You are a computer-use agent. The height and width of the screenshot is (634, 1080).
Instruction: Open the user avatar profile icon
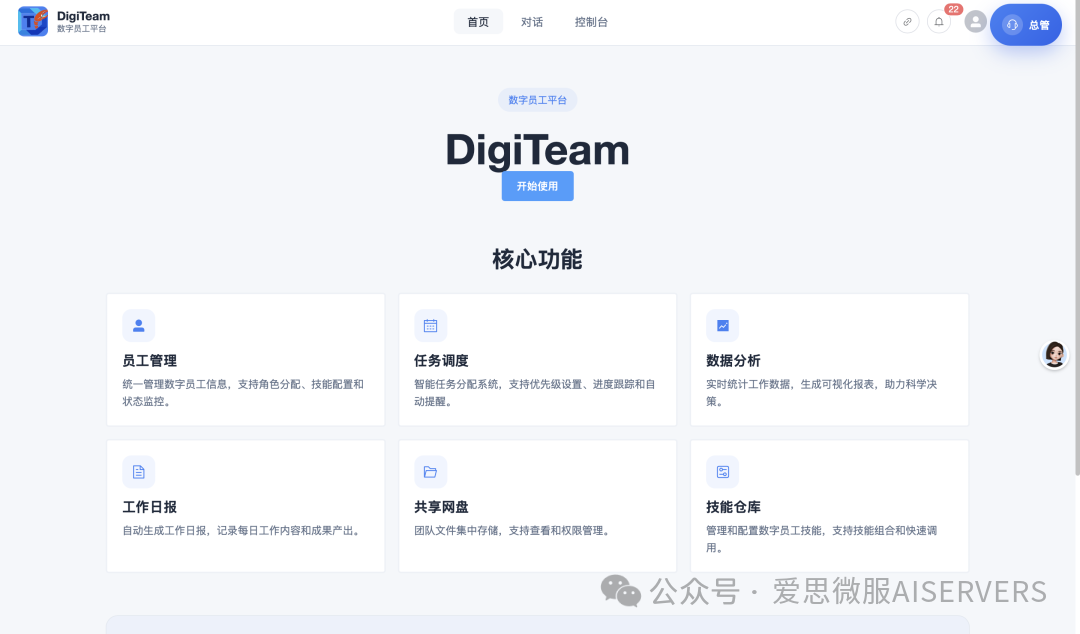click(x=975, y=22)
